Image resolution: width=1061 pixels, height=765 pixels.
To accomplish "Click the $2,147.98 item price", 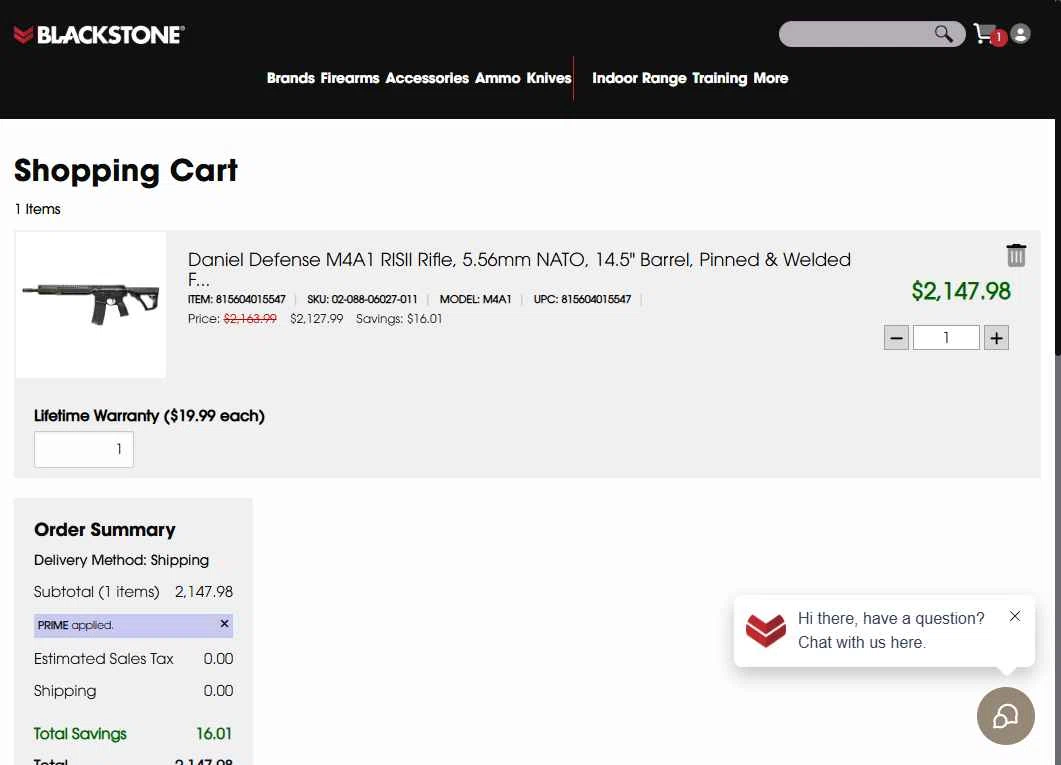I will [961, 291].
